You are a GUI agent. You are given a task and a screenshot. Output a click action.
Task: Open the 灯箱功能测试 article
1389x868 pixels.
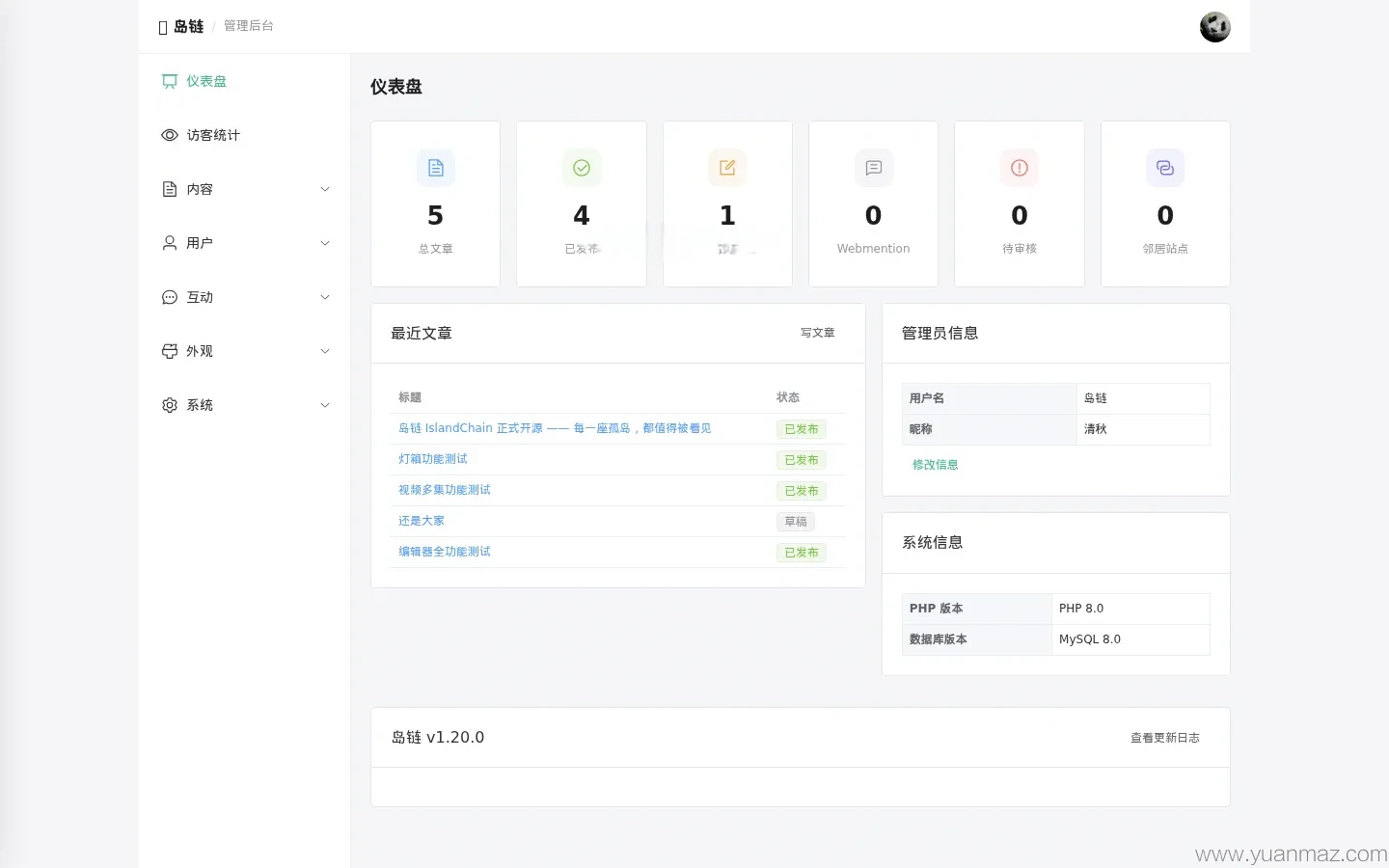[433, 459]
